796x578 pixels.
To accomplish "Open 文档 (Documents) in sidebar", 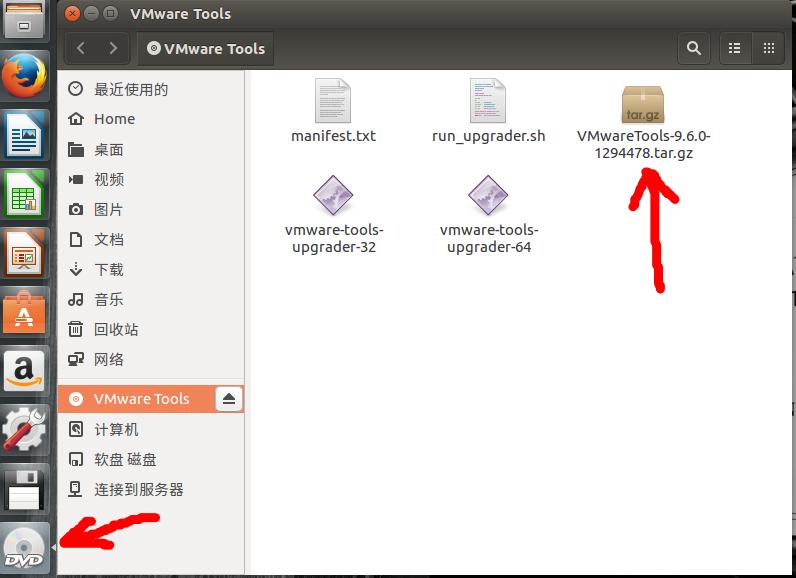I will tap(151, 239).
